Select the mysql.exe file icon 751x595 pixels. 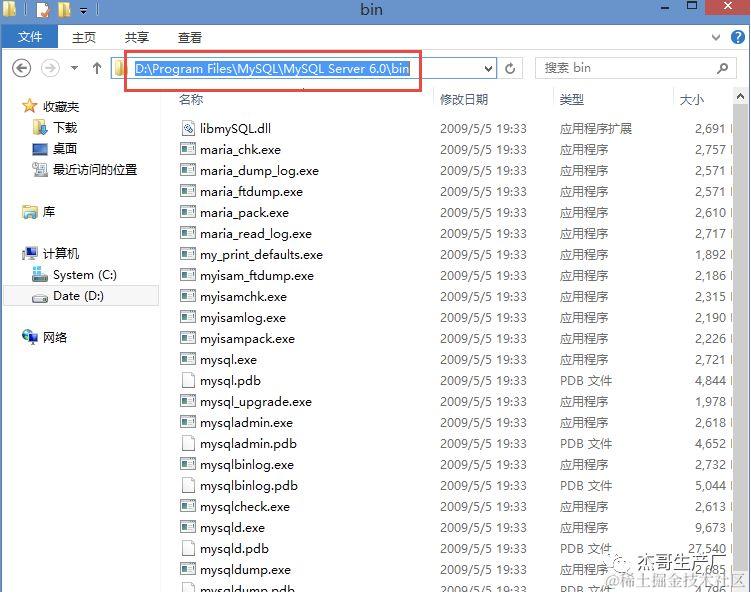pyautogui.click(x=188, y=359)
